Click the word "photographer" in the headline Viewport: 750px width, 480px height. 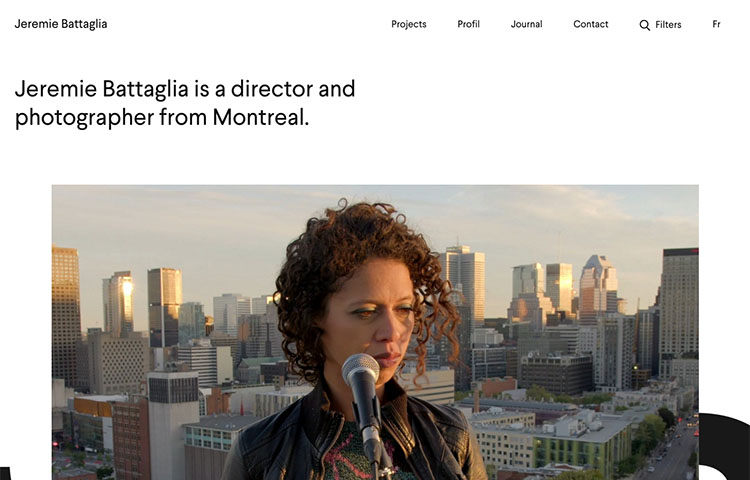coord(84,118)
